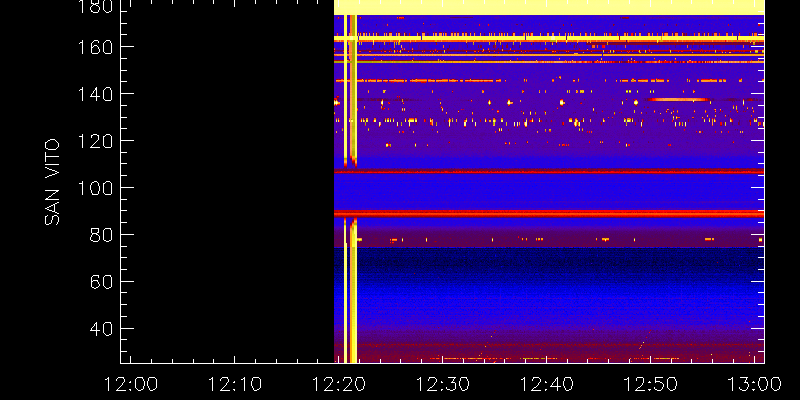Click the bright yellow band near 163

click(x=549, y=38)
